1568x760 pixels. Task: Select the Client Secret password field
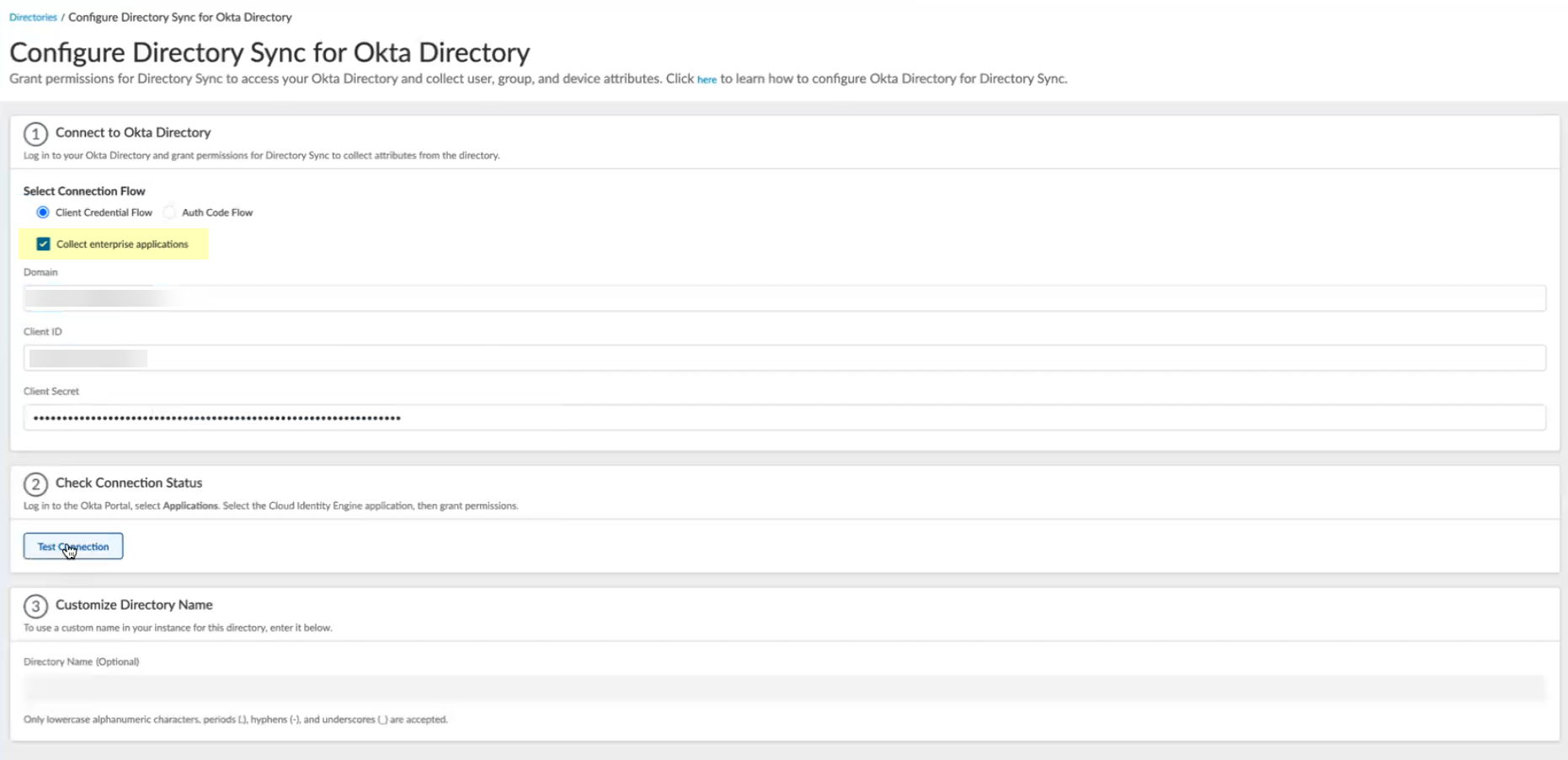[x=784, y=418]
